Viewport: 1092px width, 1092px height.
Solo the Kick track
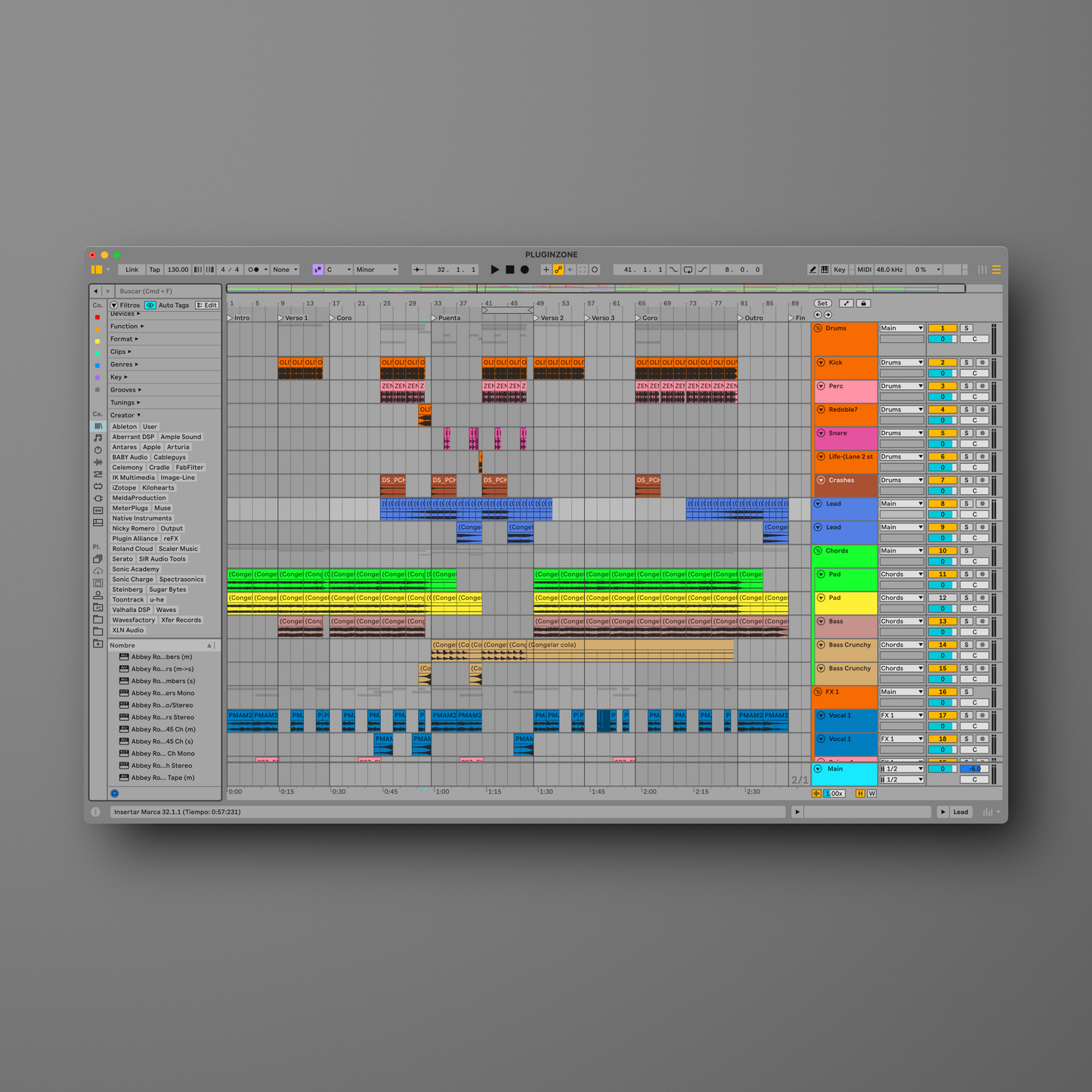click(966, 362)
